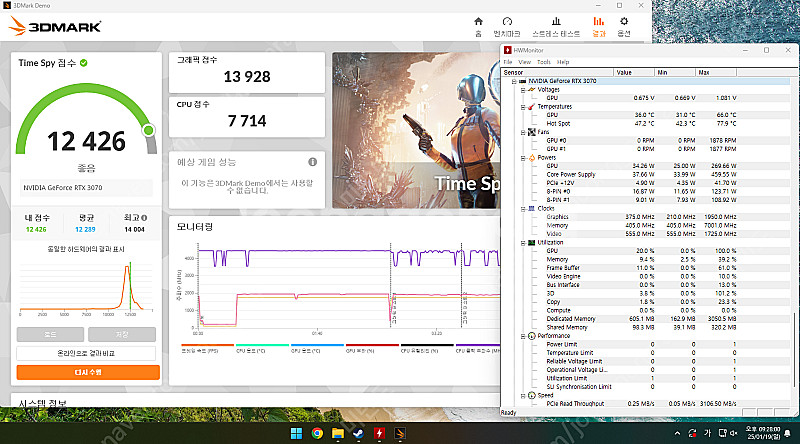This screenshot has width=800, height=444.
Task: Click the orange run-again button in 3DMark
Action: [88, 373]
